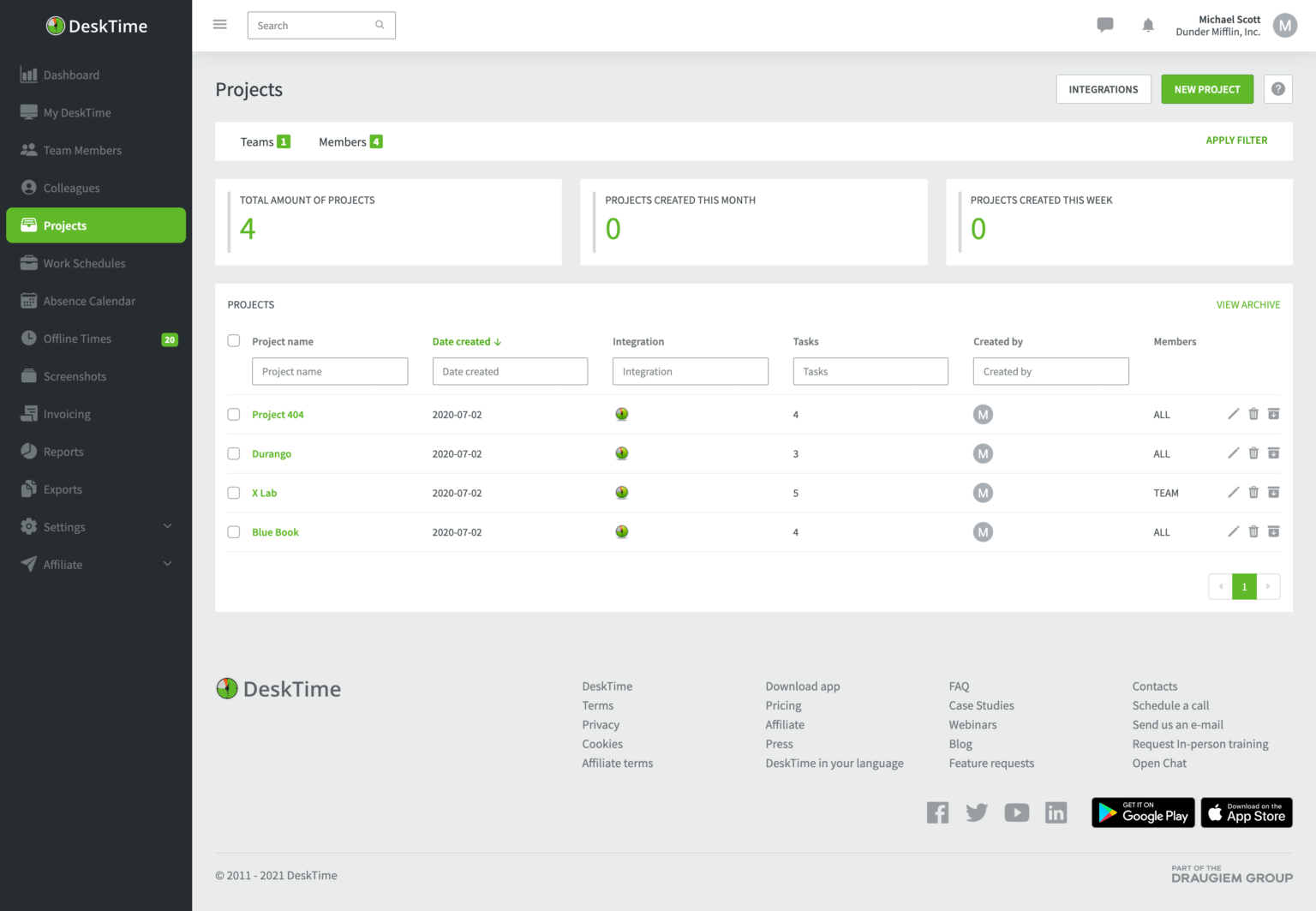1316x911 pixels.
Task: Archive the Blue Book project
Action: click(x=1274, y=531)
